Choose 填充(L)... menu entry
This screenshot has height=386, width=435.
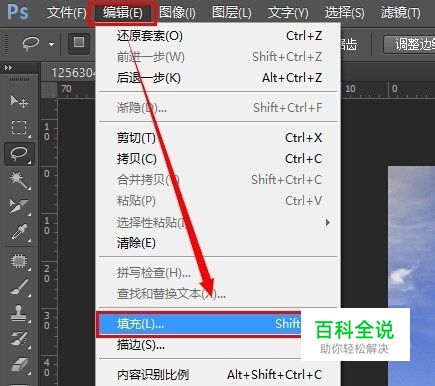coord(199,324)
